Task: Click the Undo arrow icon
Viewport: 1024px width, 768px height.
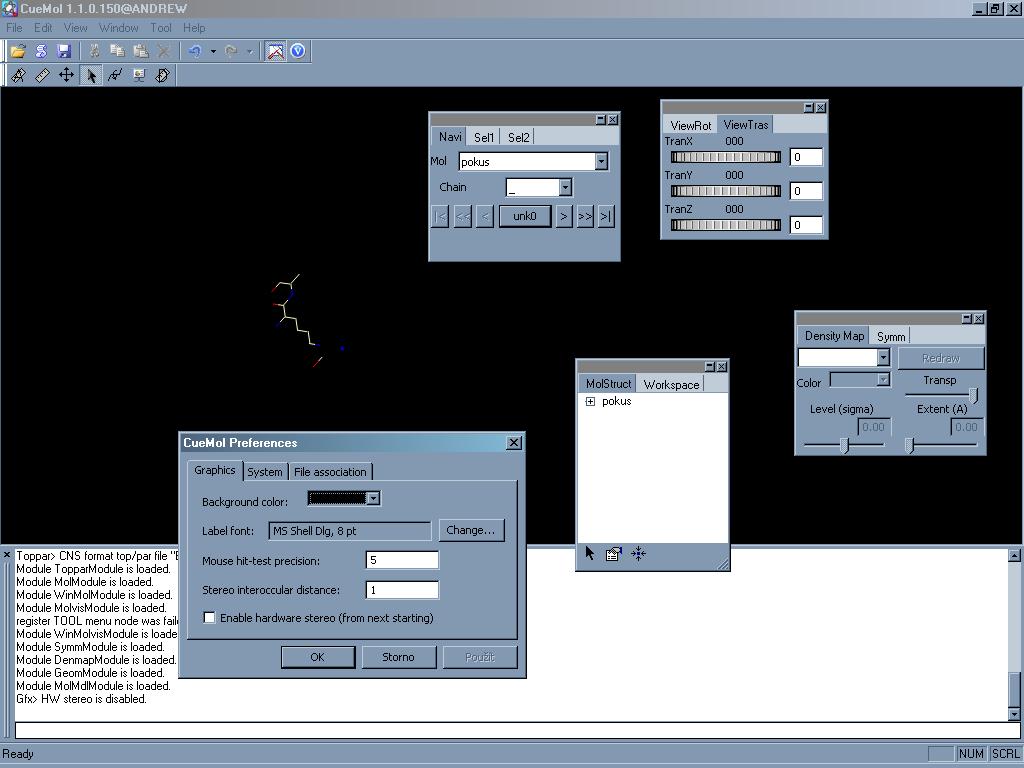Action: coord(195,51)
